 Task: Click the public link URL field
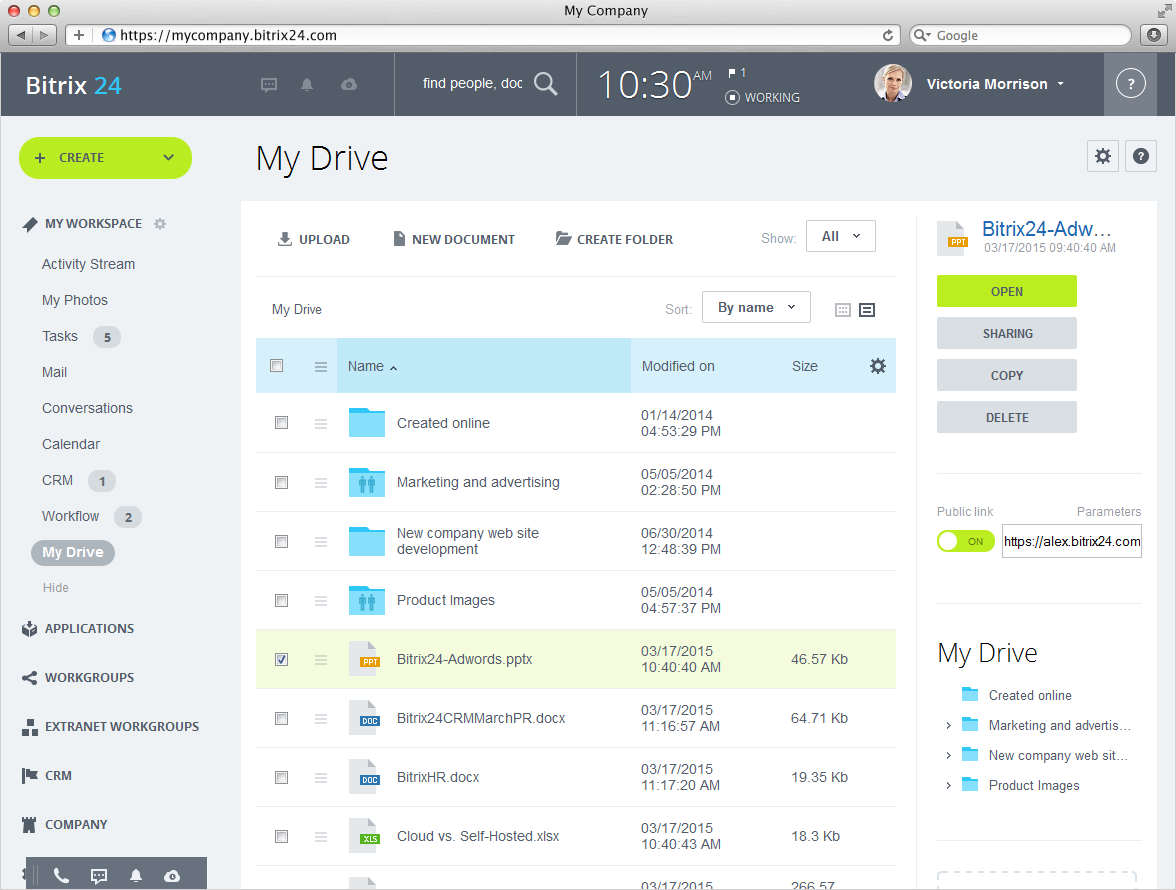pyautogui.click(x=1072, y=541)
